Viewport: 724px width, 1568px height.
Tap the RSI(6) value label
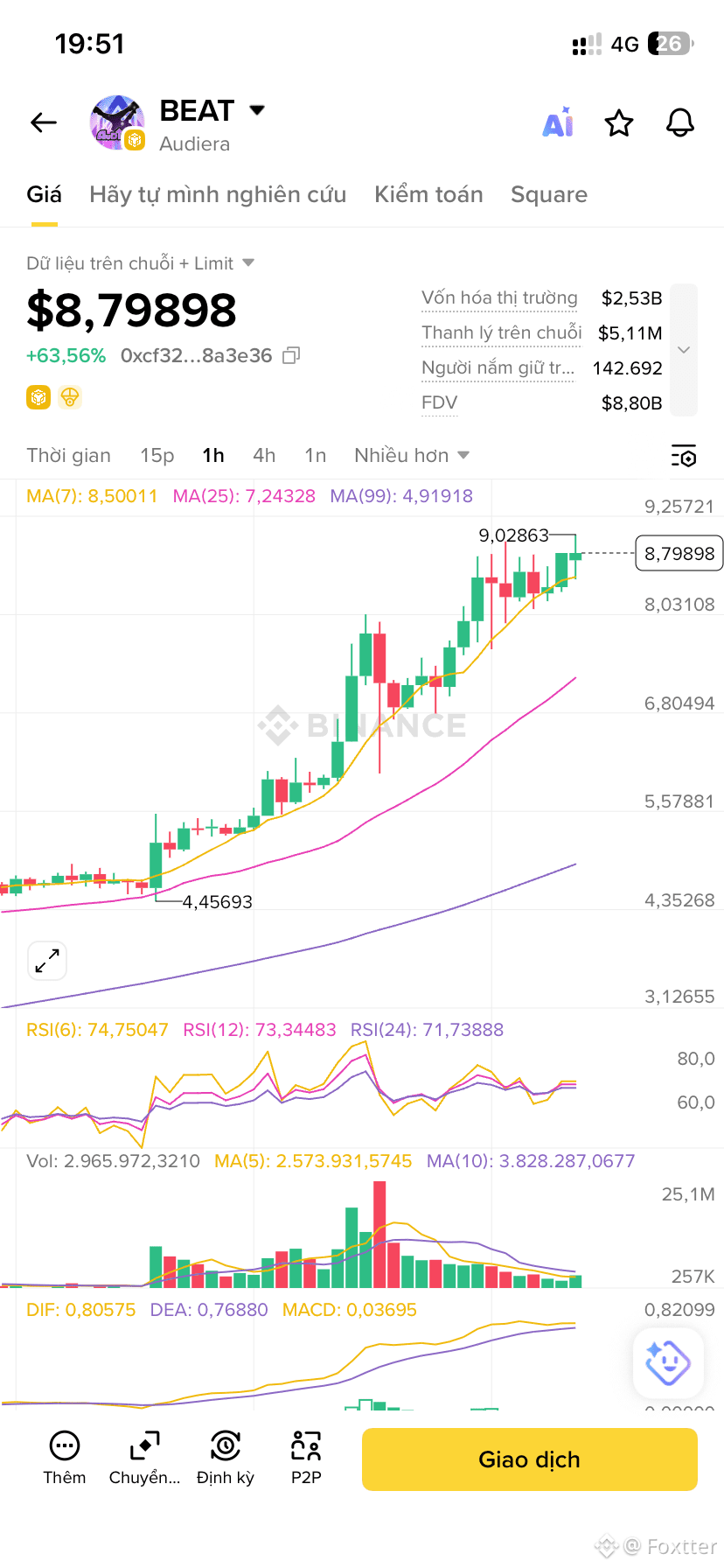tap(97, 1030)
